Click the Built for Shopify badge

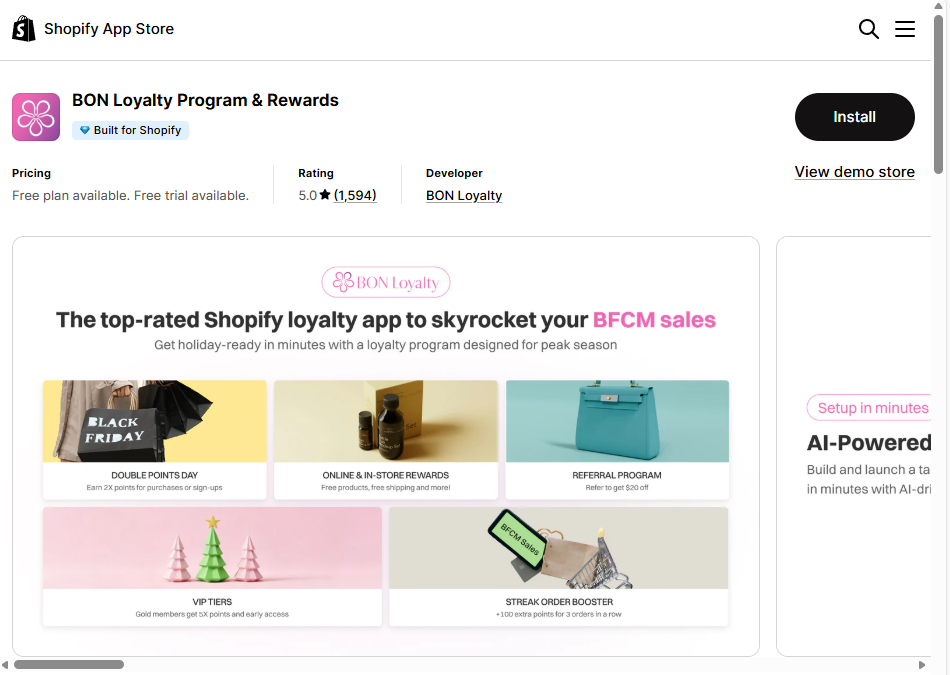pyautogui.click(x=130, y=130)
